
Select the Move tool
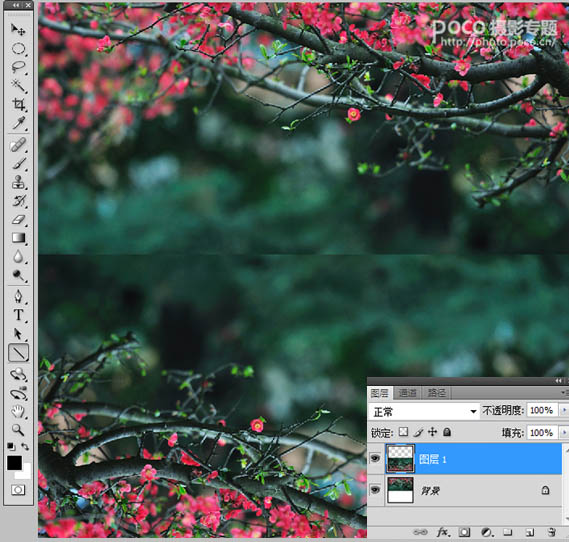[x=18, y=29]
